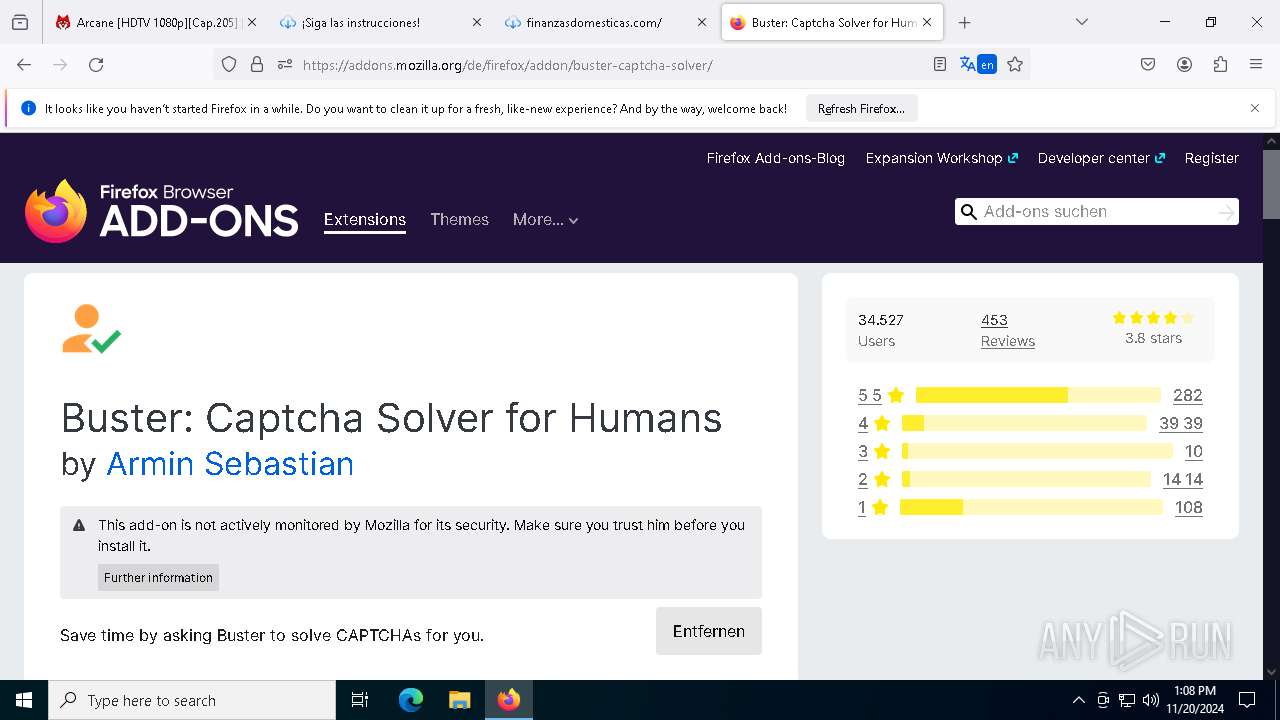Click the Refresh Firefox… button
The height and width of the screenshot is (720, 1280).
(861, 109)
